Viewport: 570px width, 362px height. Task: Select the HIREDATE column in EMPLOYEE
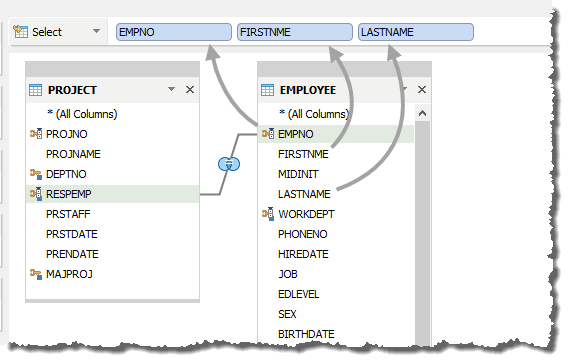(x=303, y=254)
